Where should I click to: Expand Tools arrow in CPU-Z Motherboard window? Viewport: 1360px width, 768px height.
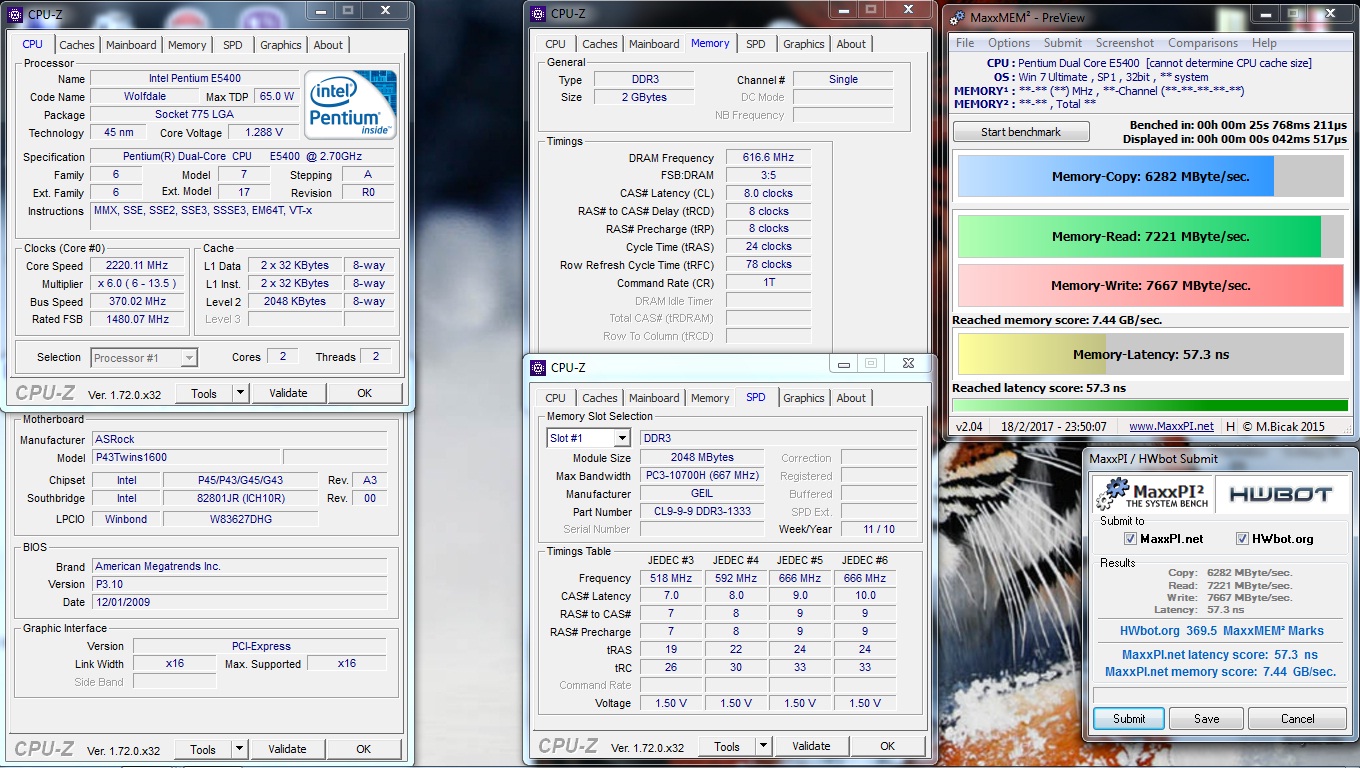pos(239,749)
